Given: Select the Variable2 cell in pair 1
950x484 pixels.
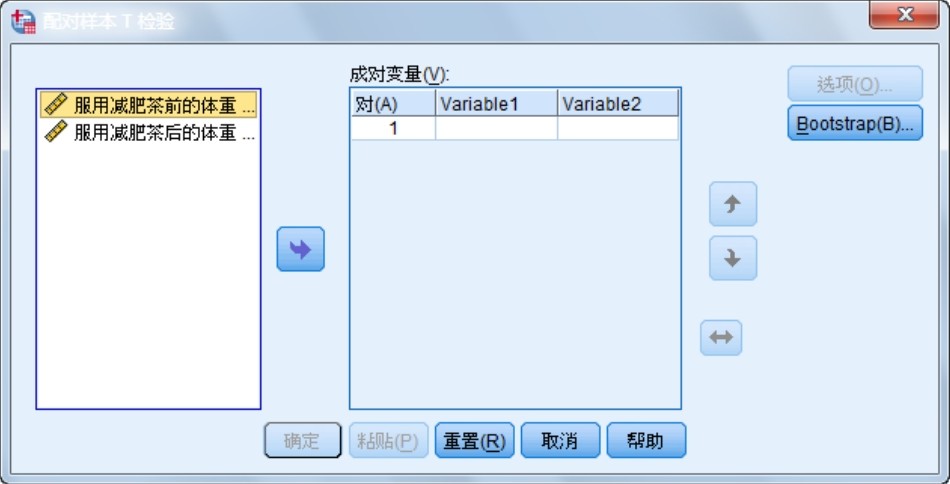Looking at the screenshot, I should 617,128.
